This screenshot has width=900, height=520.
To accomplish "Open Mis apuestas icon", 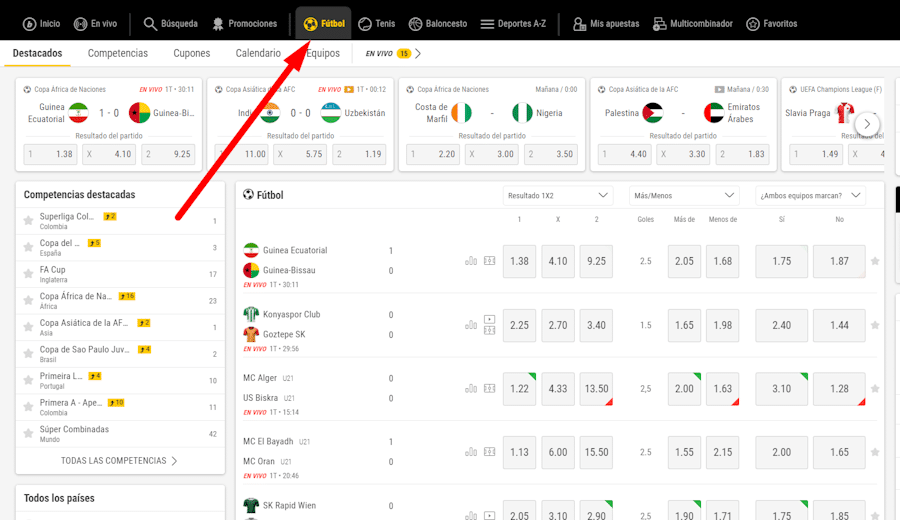I will coord(579,24).
